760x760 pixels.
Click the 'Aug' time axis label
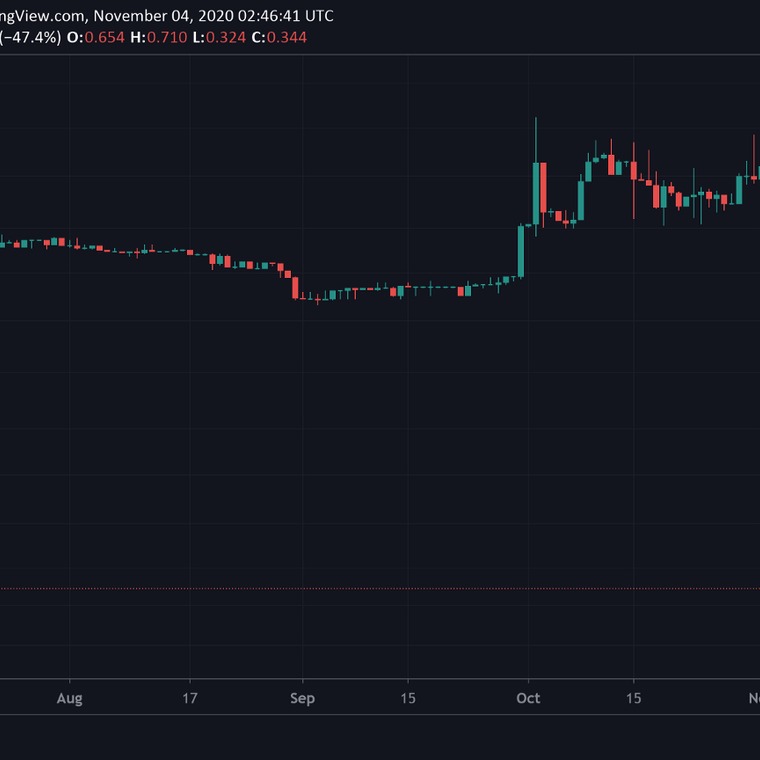pos(69,698)
